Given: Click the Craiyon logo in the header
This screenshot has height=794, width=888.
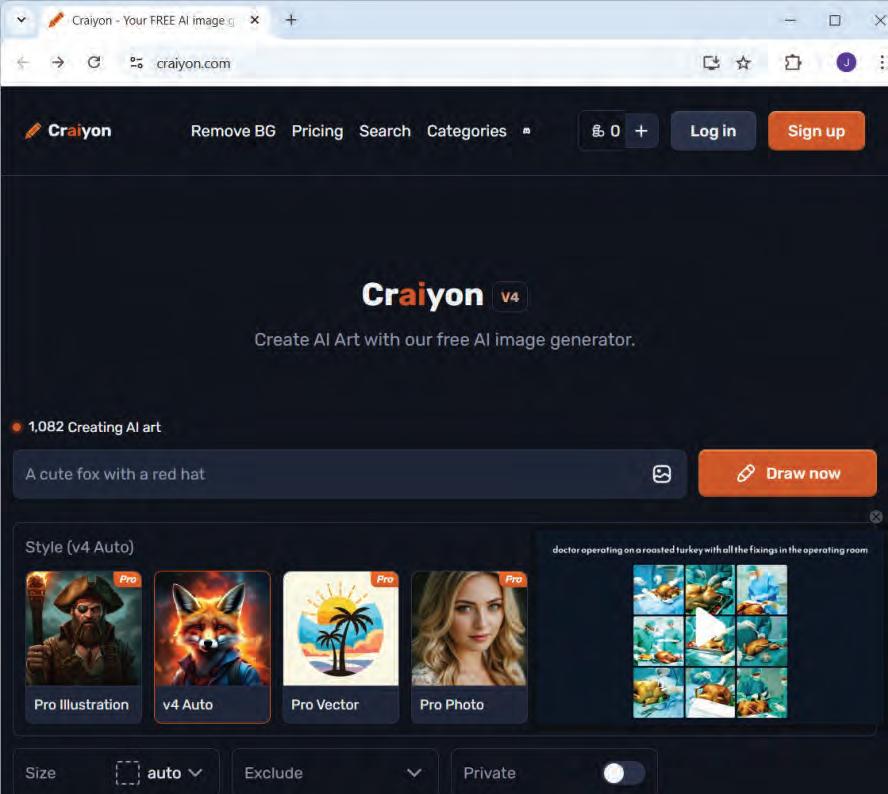Looking at the screenshot, I should pos(69,131).
